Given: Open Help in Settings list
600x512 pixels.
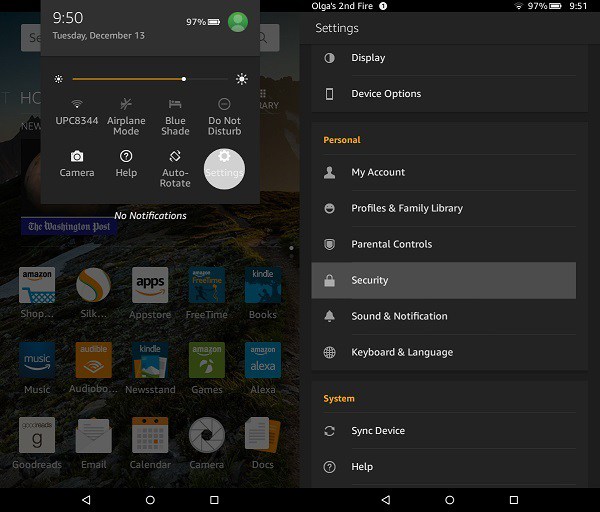Looking at the screenshot, I should click(449, 466).
